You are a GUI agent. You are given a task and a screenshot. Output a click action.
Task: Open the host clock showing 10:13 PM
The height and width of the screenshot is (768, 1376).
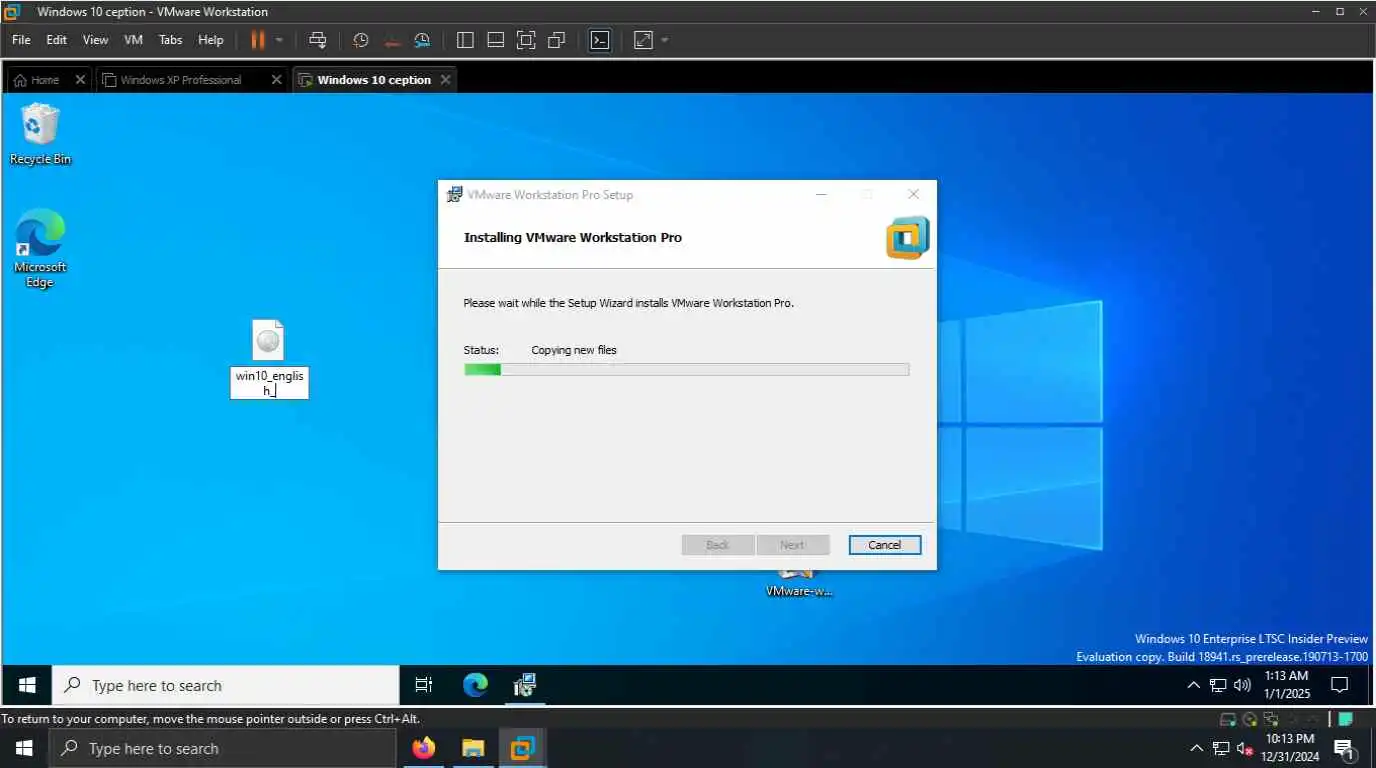point(1291,748)
